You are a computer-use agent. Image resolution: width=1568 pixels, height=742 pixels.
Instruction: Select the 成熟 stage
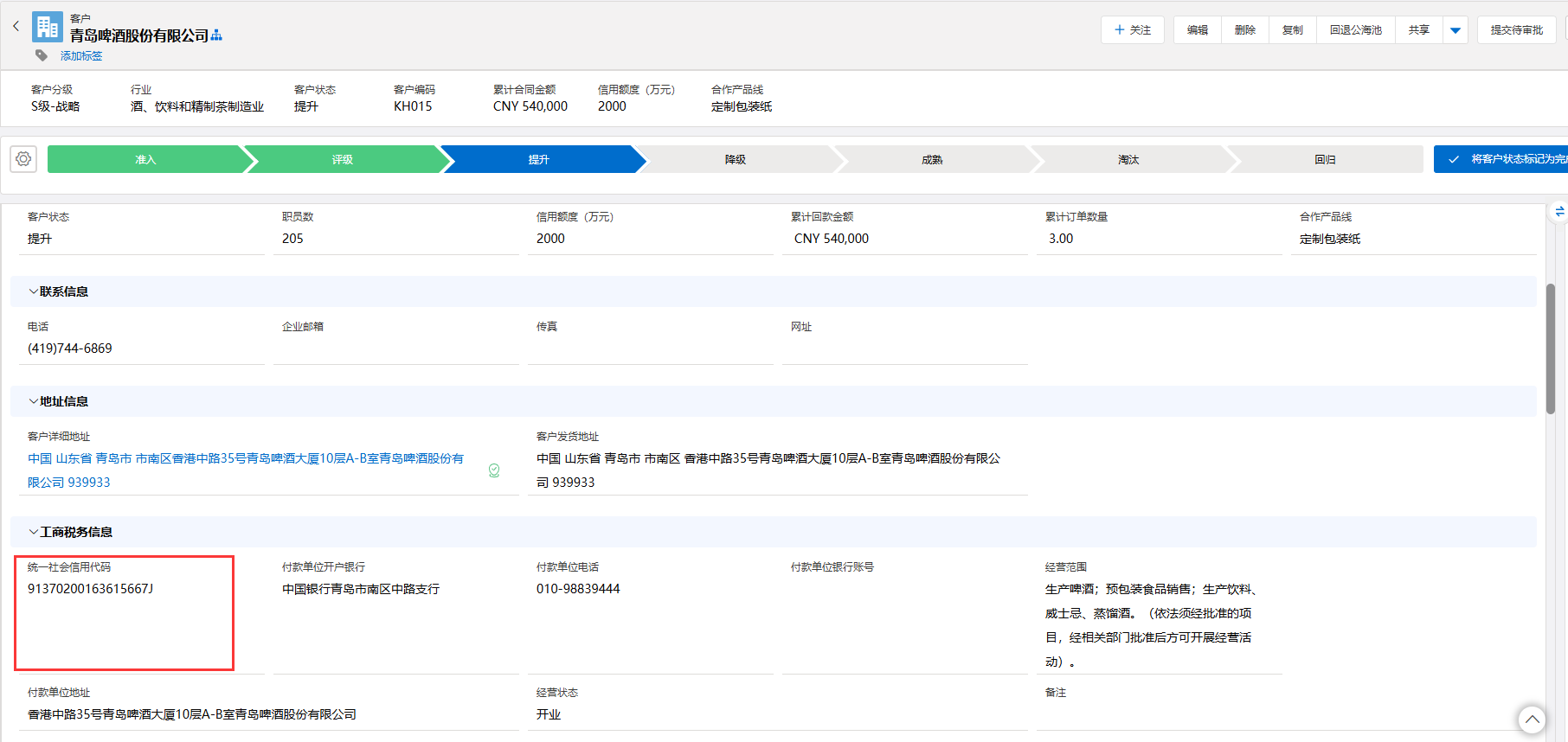pos(932,159)
